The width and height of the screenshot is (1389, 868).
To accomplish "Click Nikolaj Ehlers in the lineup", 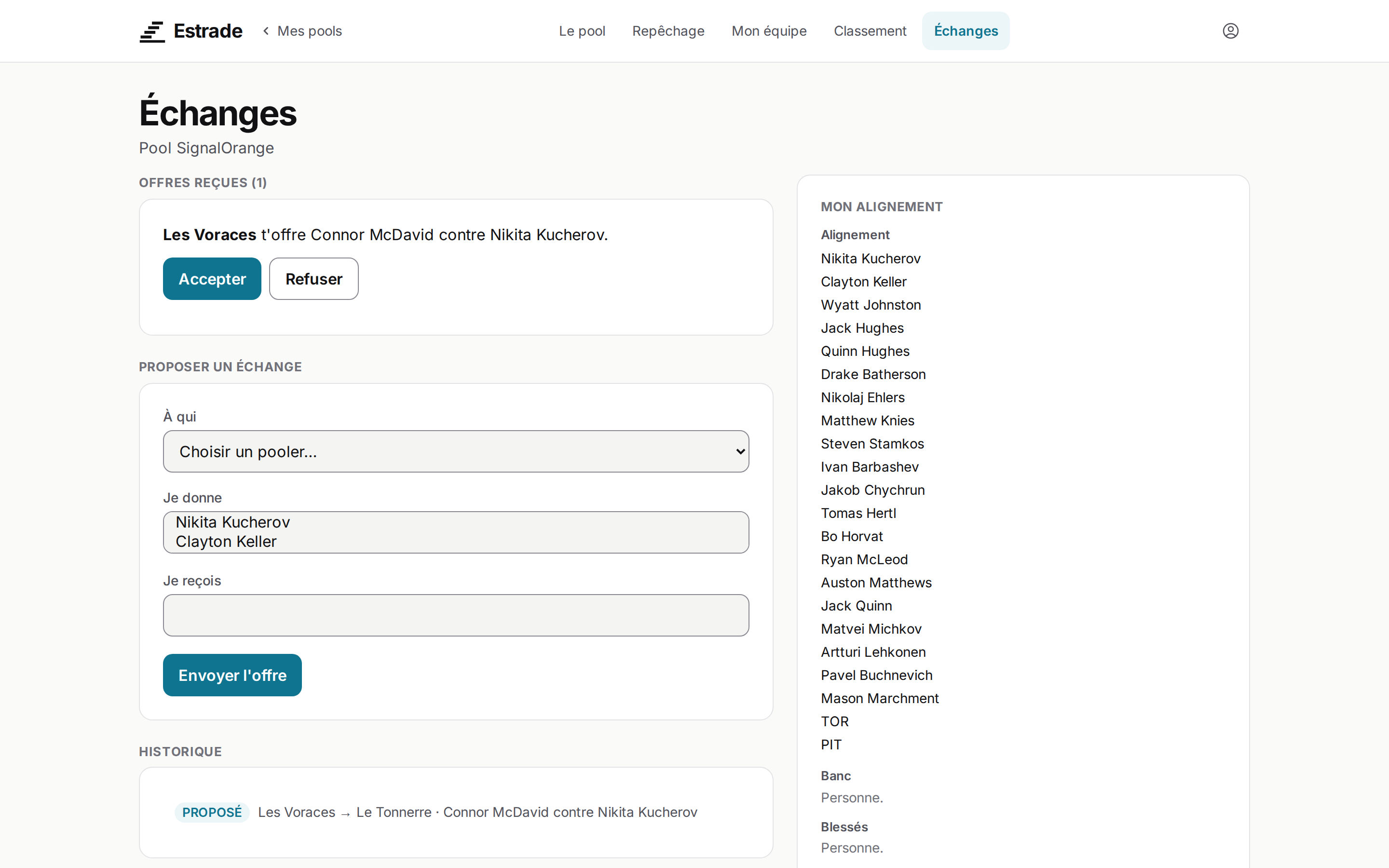I will (x=863, y=397).
